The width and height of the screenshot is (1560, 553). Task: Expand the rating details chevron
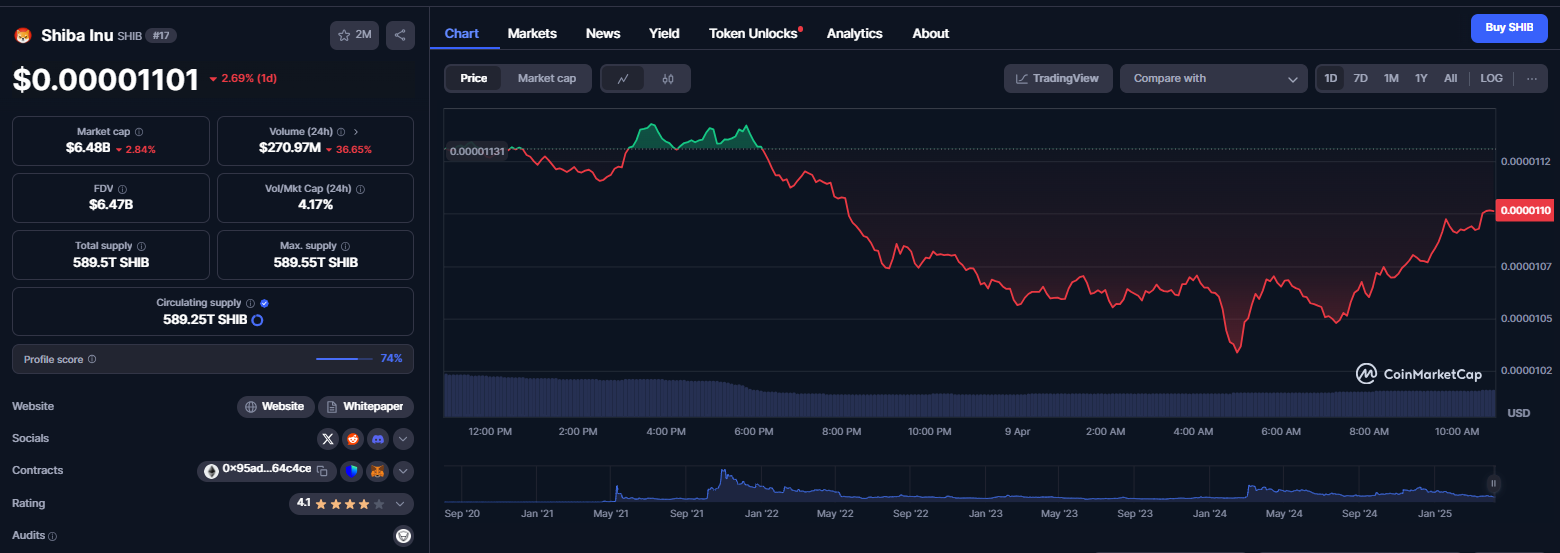401,504
